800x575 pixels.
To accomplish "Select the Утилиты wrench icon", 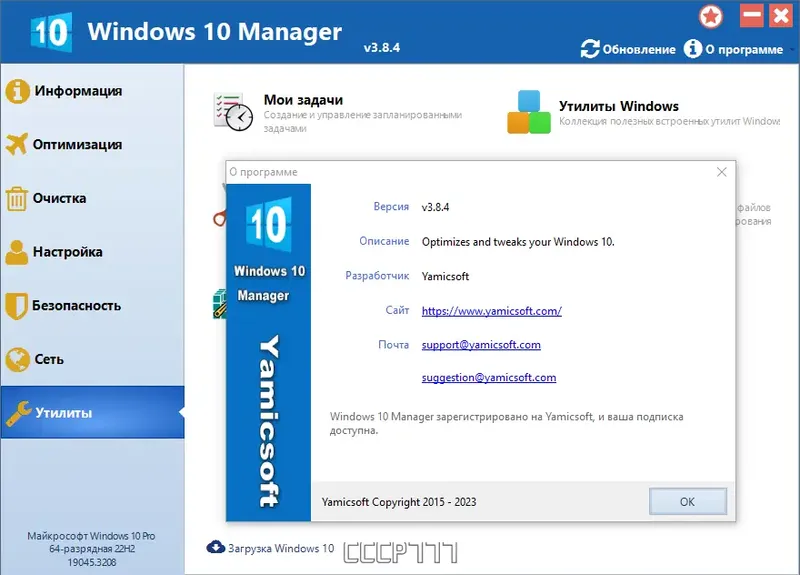I will click(x=18, y=413).
